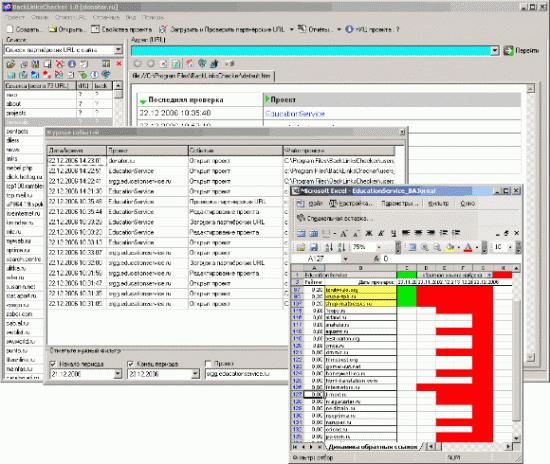Open Свойства проекта project properties

click(x=121, y=29)
